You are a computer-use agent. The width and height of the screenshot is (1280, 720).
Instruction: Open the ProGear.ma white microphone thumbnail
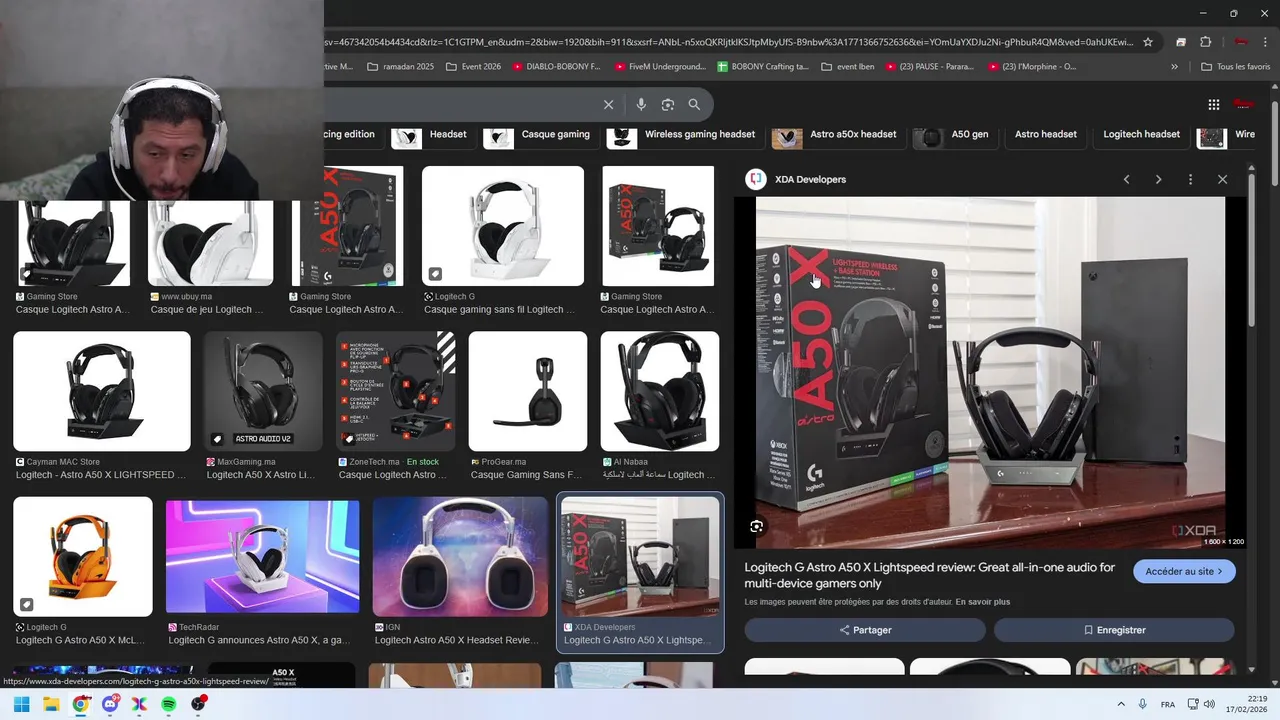pyautogui.click(x=528, y=391)
